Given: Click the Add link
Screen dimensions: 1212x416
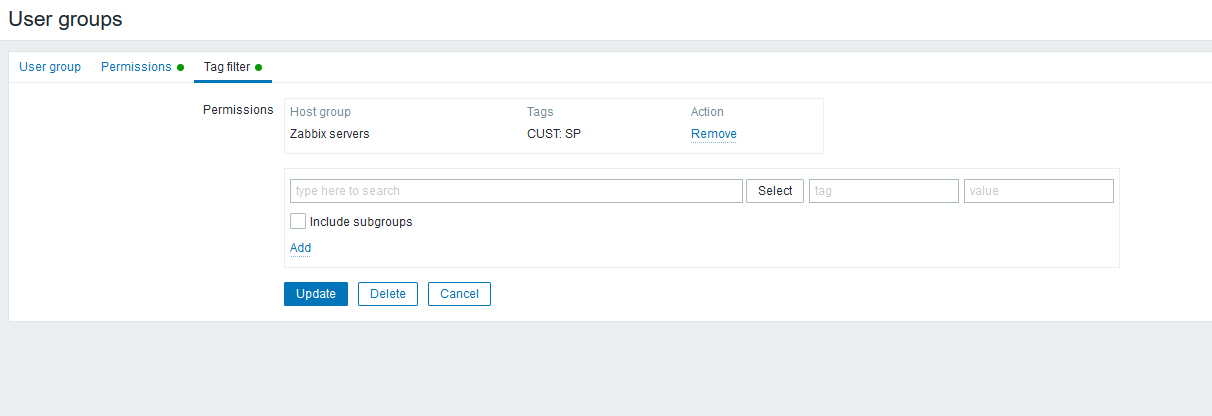Looking at the screenshot, I should [300, 248].
